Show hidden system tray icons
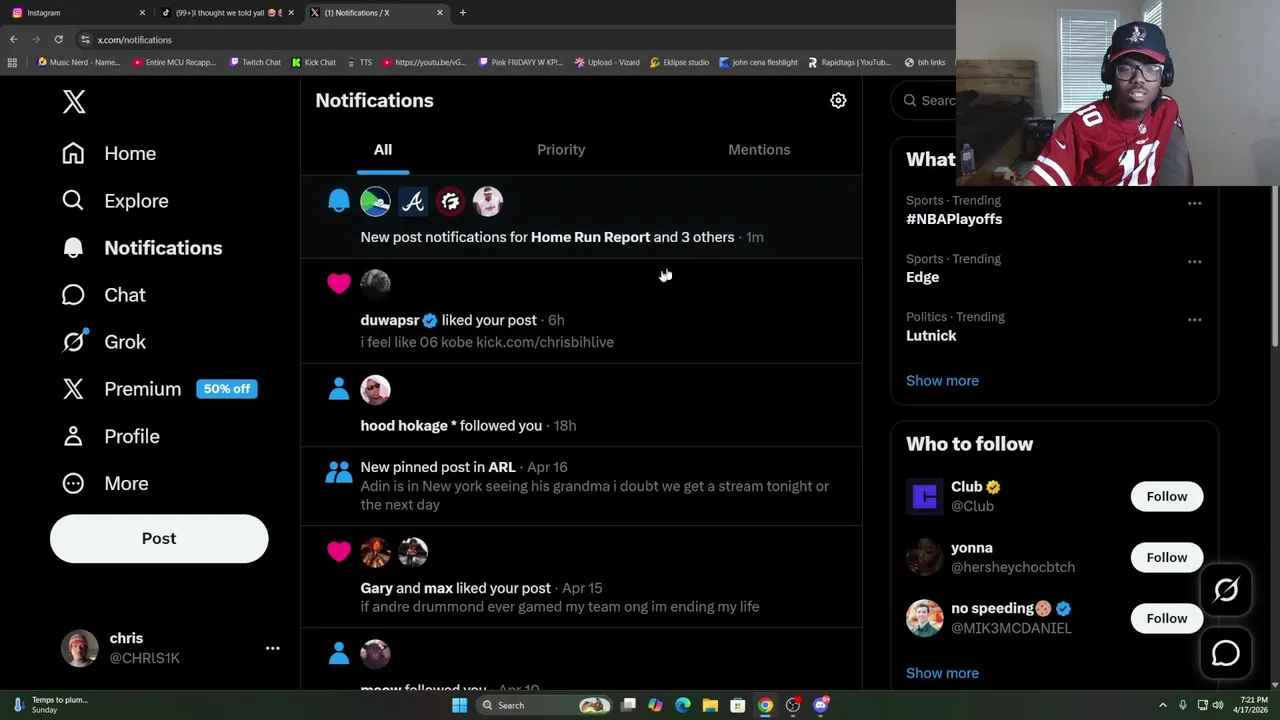 [x=1162, y=705]
